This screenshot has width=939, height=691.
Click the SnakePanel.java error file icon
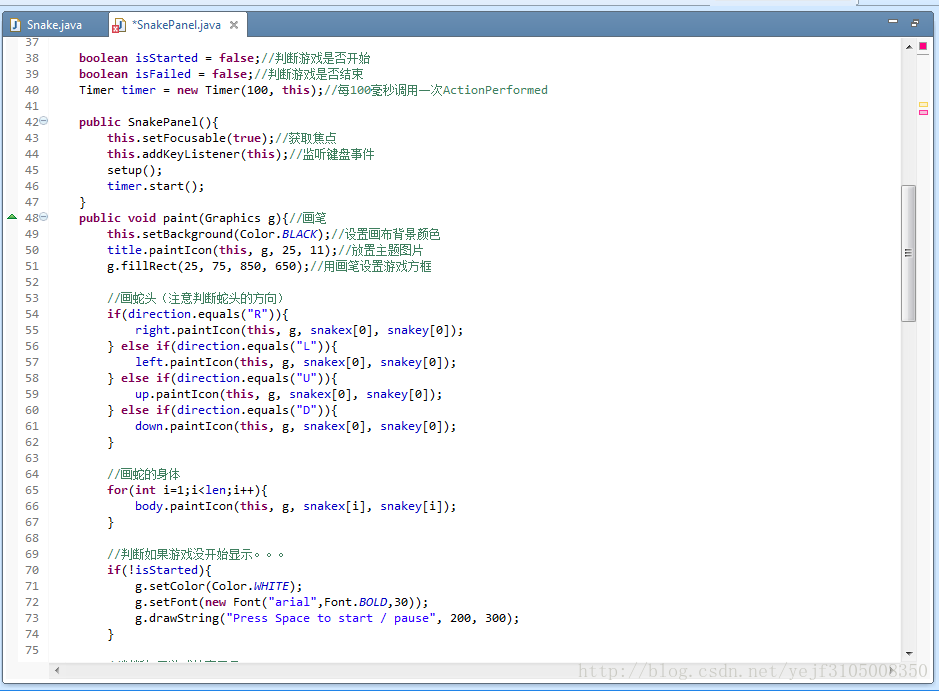(x=119, y=25)
